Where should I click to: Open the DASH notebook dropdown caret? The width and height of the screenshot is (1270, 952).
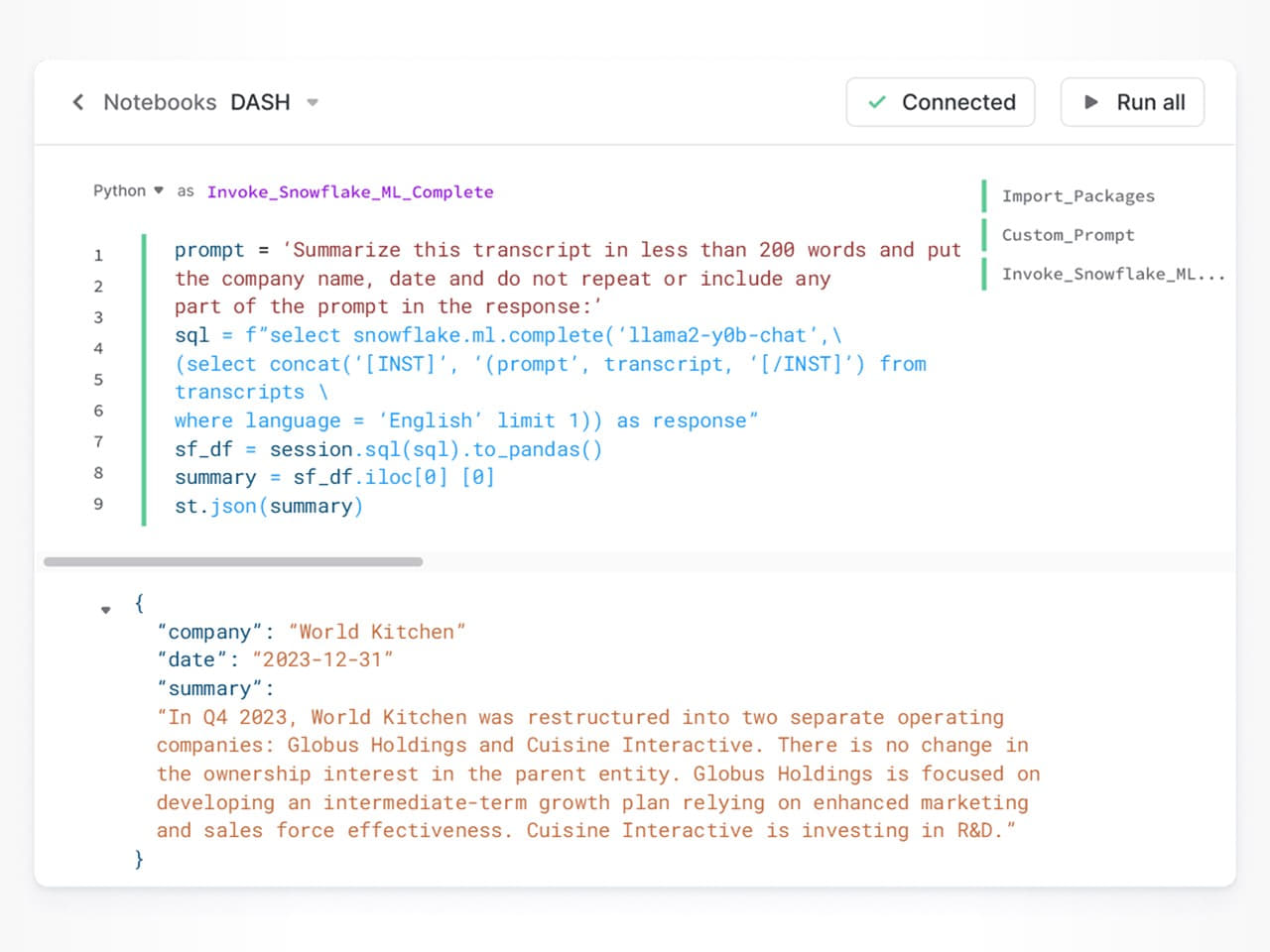(313, 102)
